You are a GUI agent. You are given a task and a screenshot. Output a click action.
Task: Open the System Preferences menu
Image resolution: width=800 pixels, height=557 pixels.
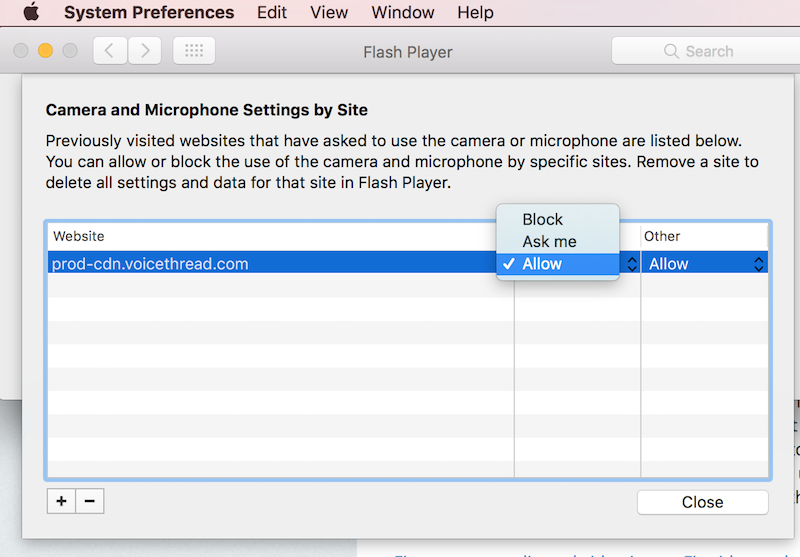(149, 12)
